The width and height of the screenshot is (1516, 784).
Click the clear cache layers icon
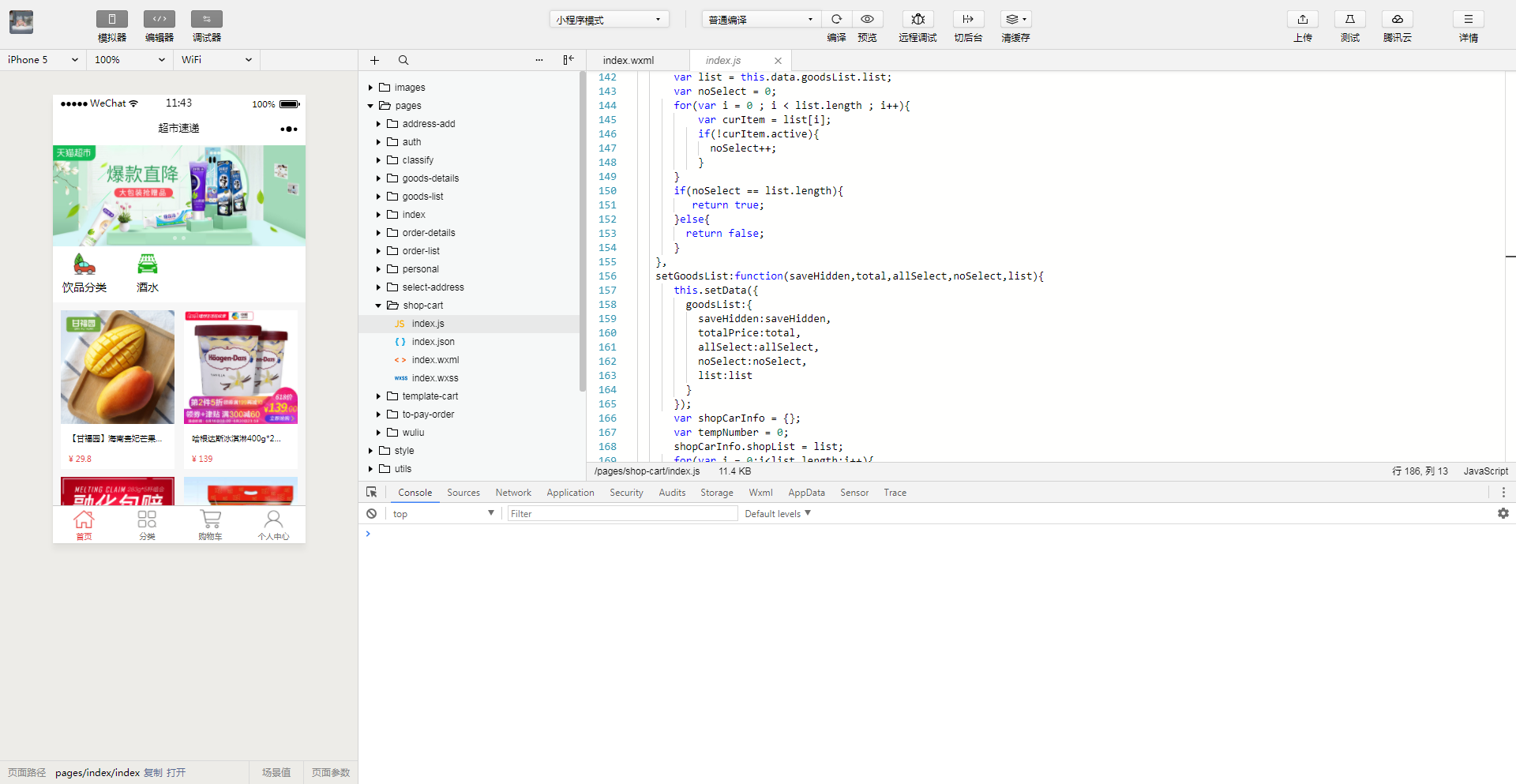1015,19
